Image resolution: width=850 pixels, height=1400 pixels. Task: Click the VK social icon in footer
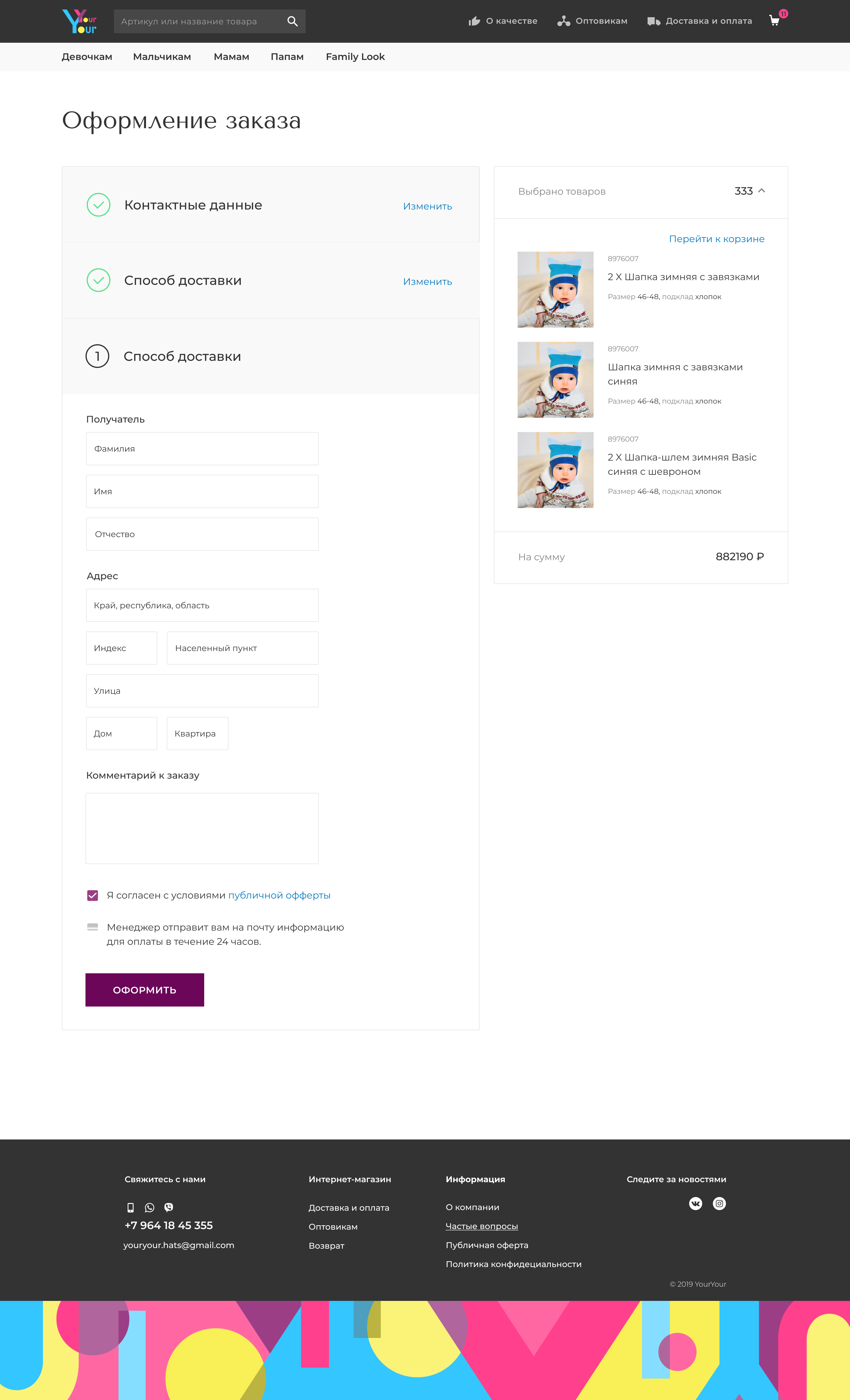point(695,1203)
